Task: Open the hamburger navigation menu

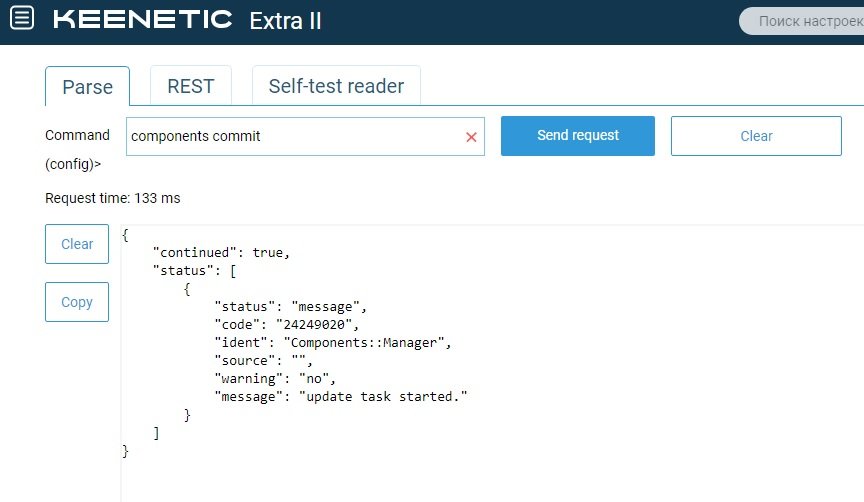Action: (22, 18)
